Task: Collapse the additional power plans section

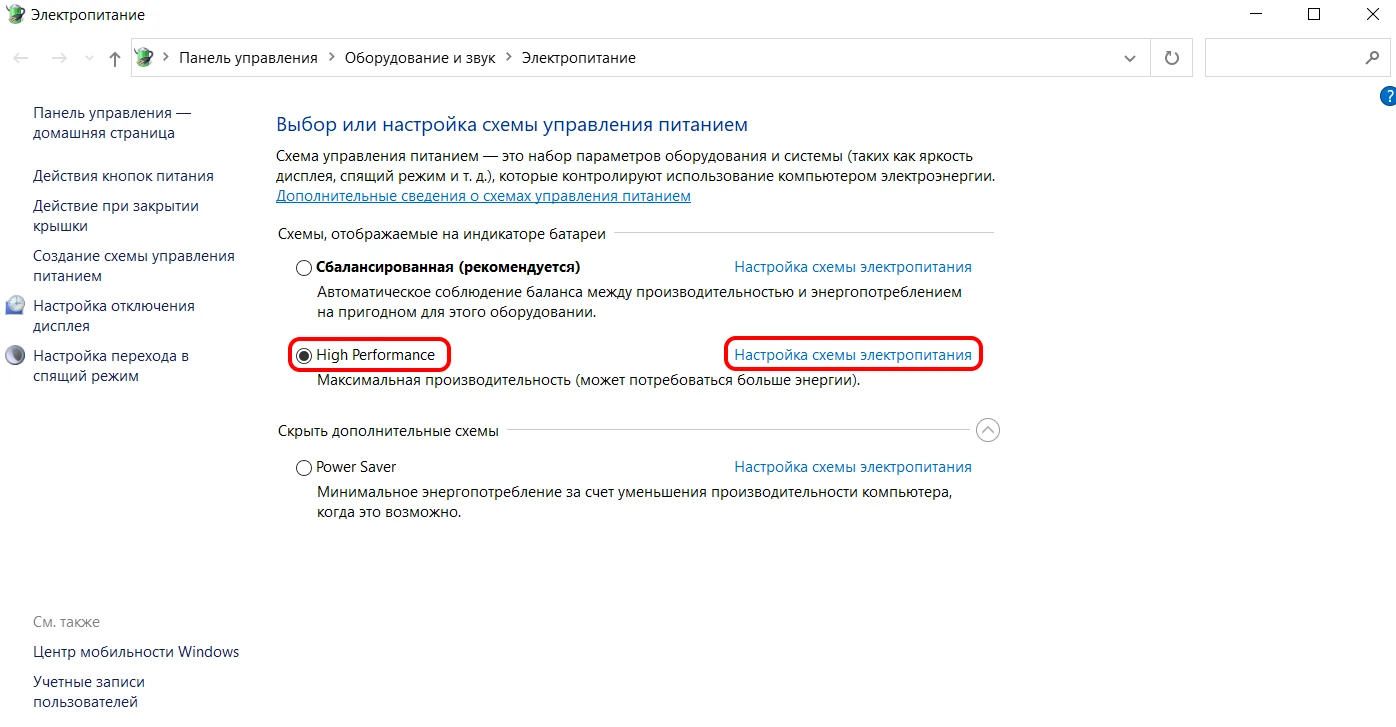Action: click(x=987, y=430)
